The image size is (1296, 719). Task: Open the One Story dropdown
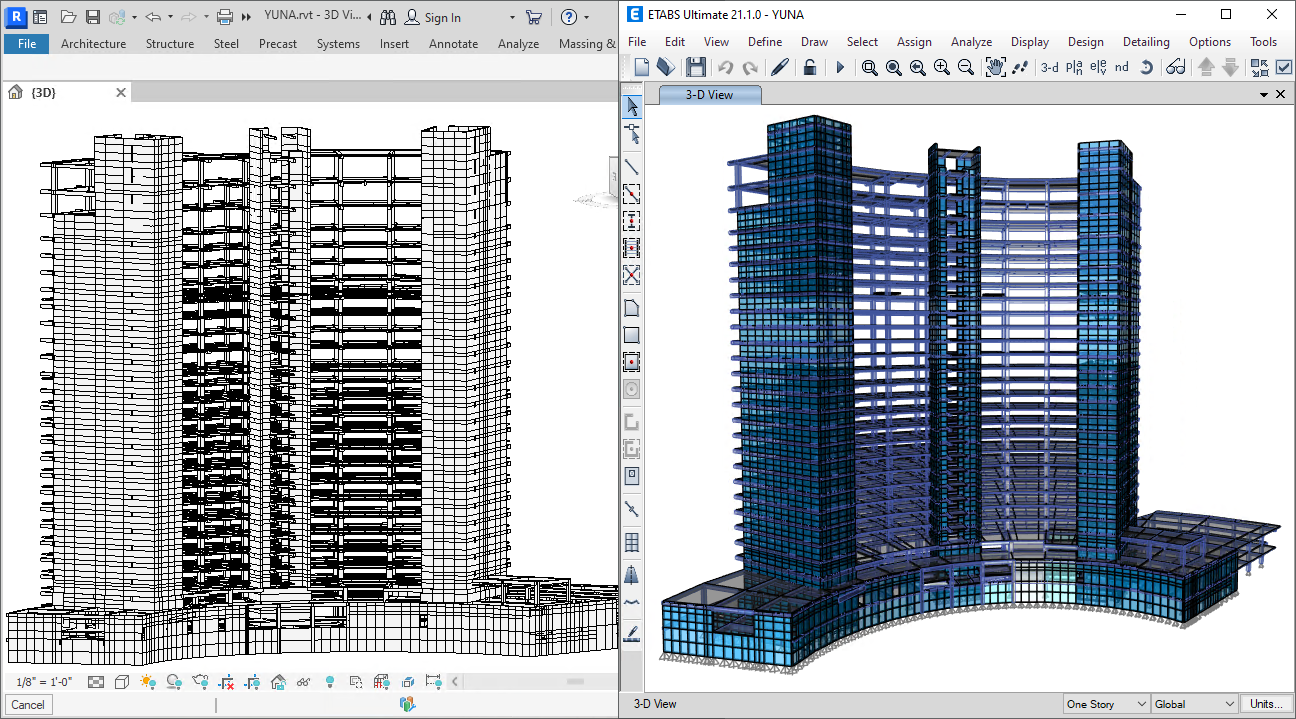click(x=1105, y=704)
